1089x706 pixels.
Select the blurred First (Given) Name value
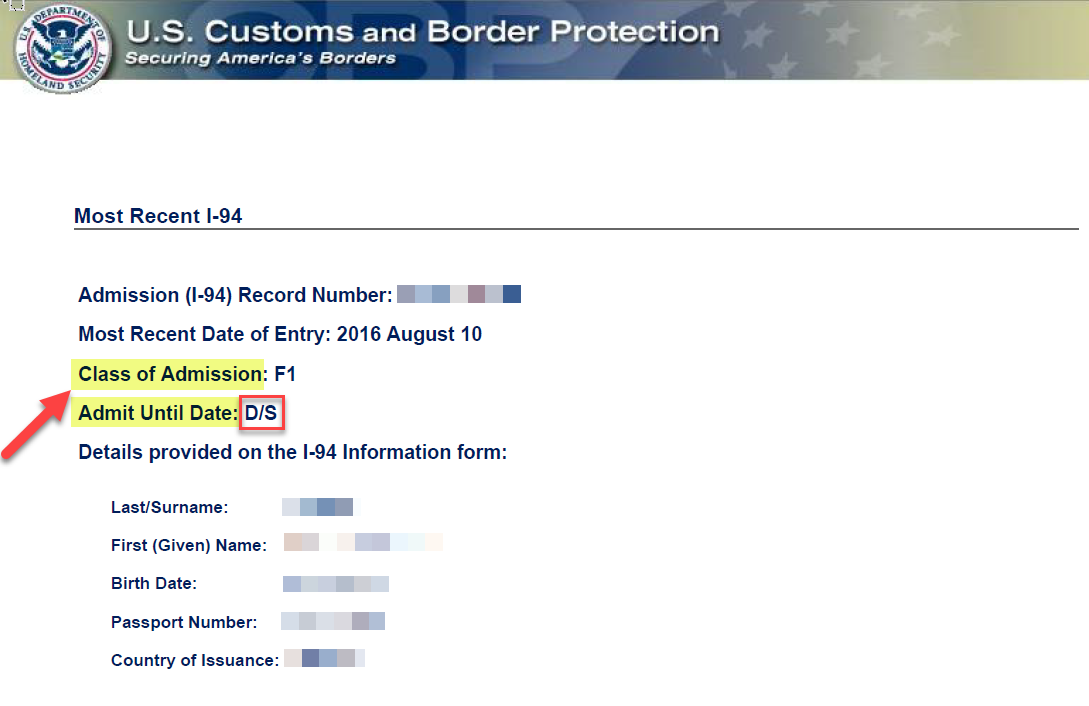pyautogui.click(x=363, y=543)
